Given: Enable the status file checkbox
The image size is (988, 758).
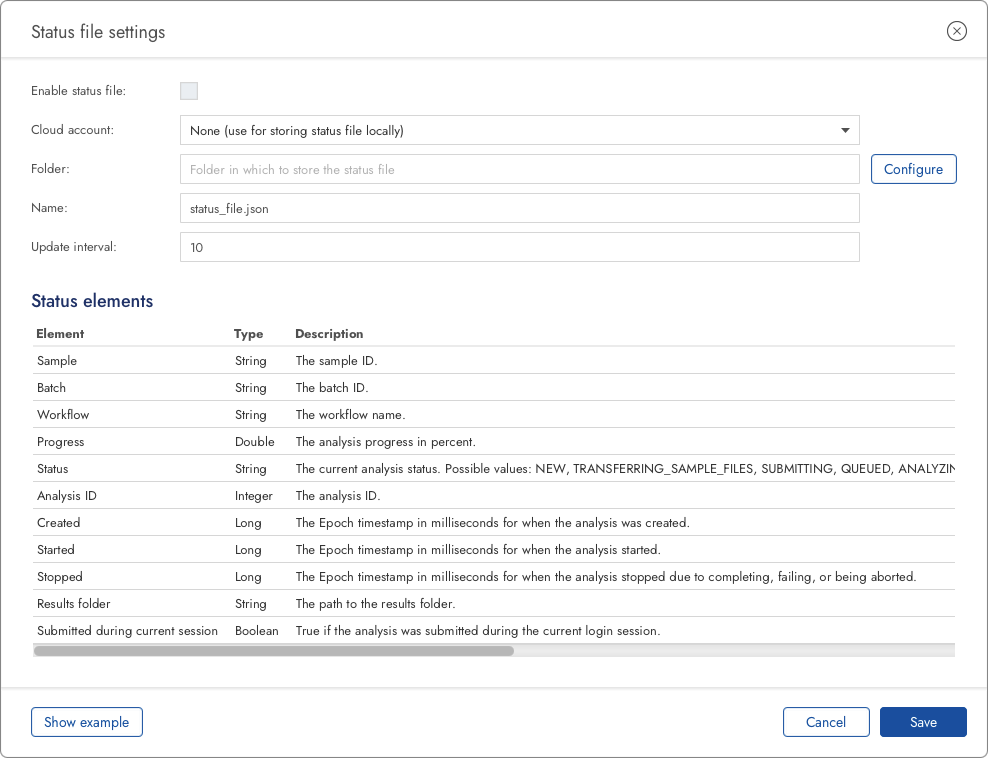Looking at the screenshot, I should (189, 91).
